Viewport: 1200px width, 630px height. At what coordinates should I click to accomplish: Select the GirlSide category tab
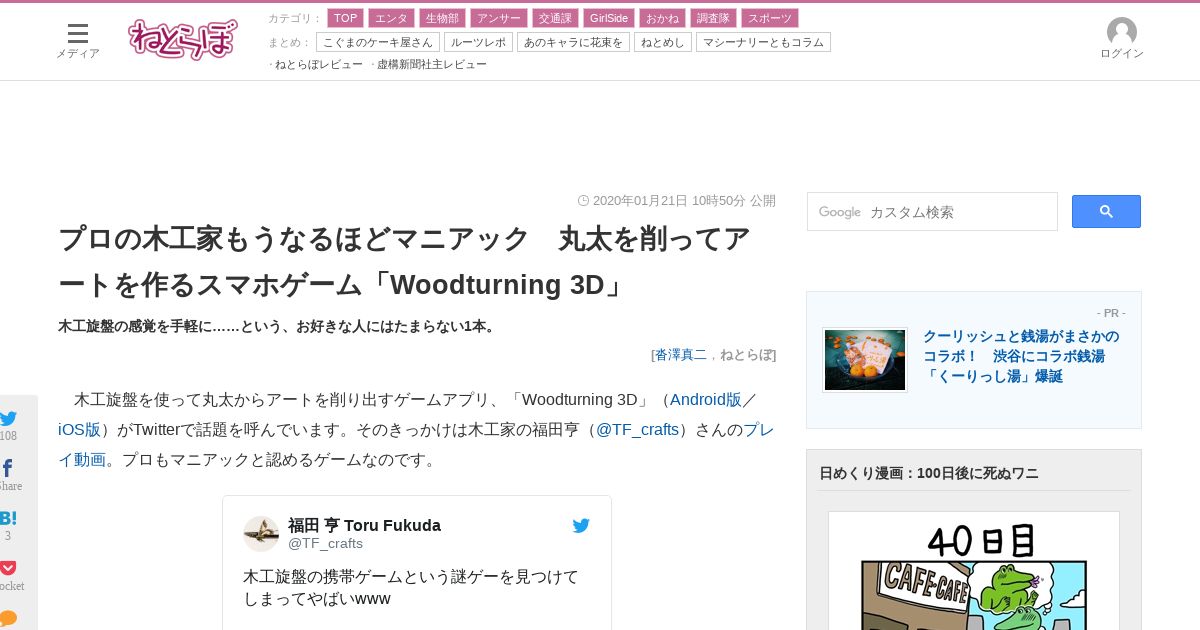coord(609,18)
